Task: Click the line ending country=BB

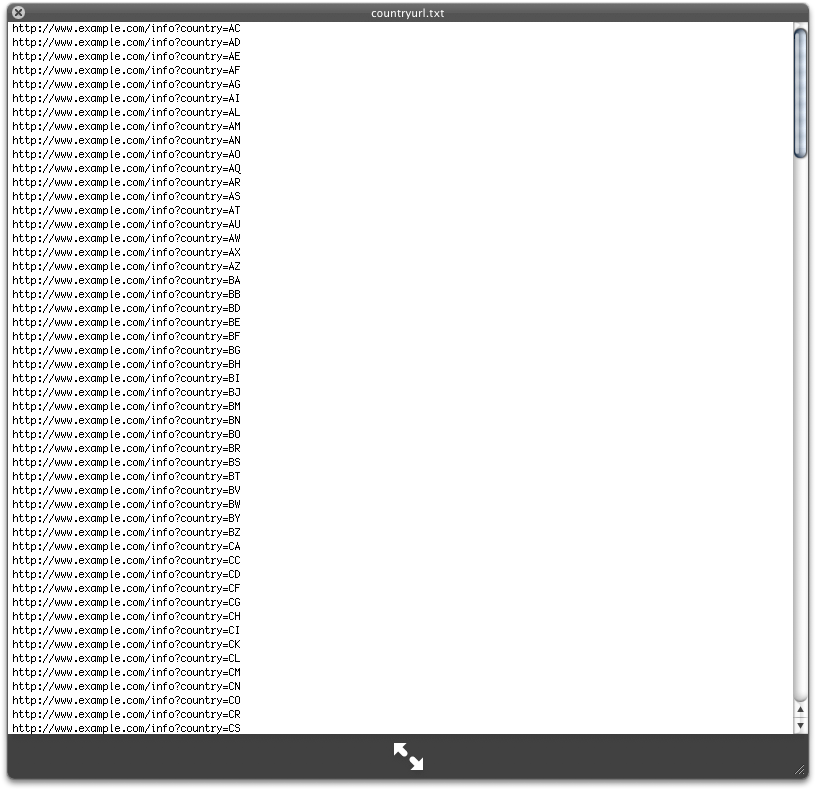Action: (x=126, y=295)
